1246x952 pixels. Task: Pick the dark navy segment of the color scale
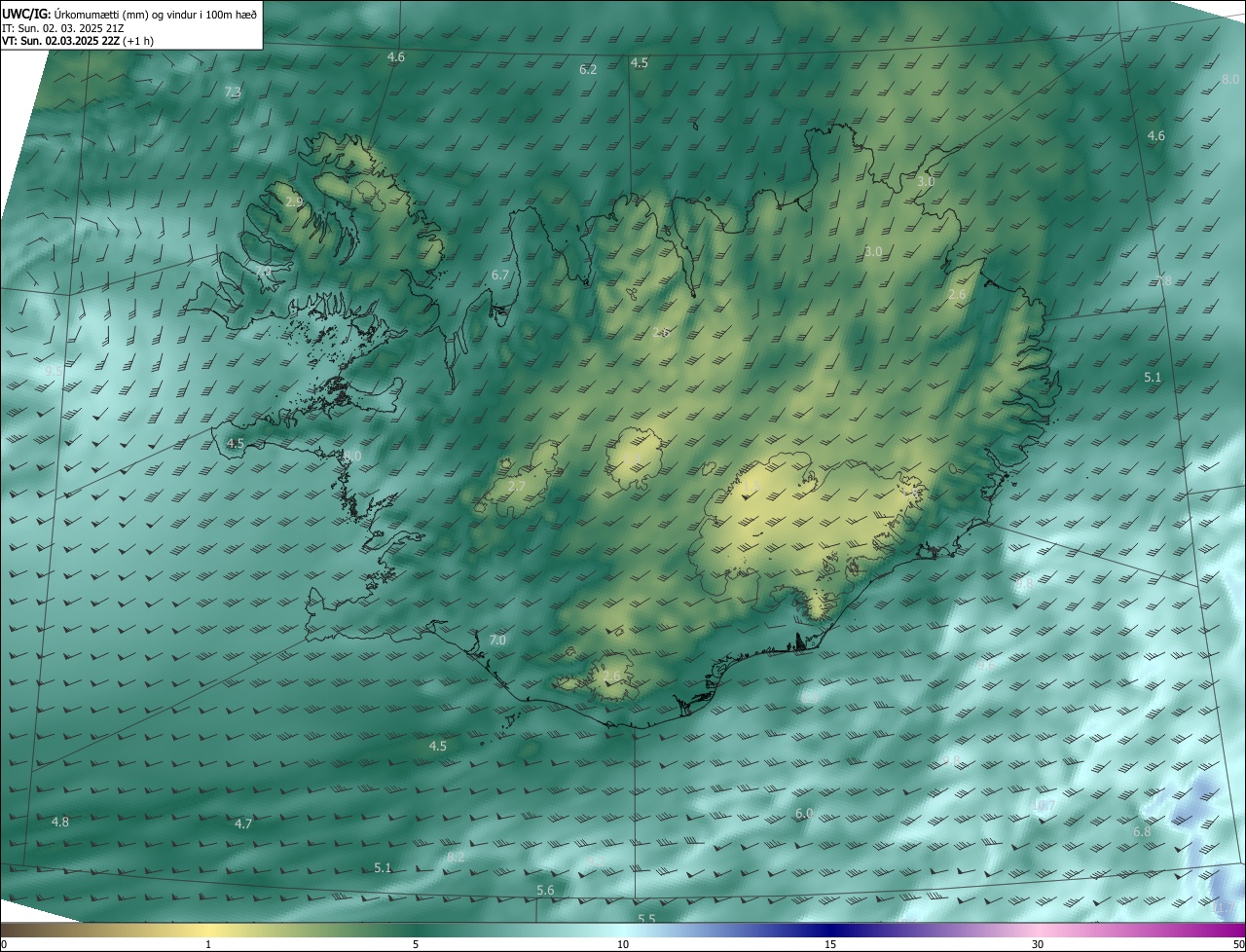tap(830, 931)
